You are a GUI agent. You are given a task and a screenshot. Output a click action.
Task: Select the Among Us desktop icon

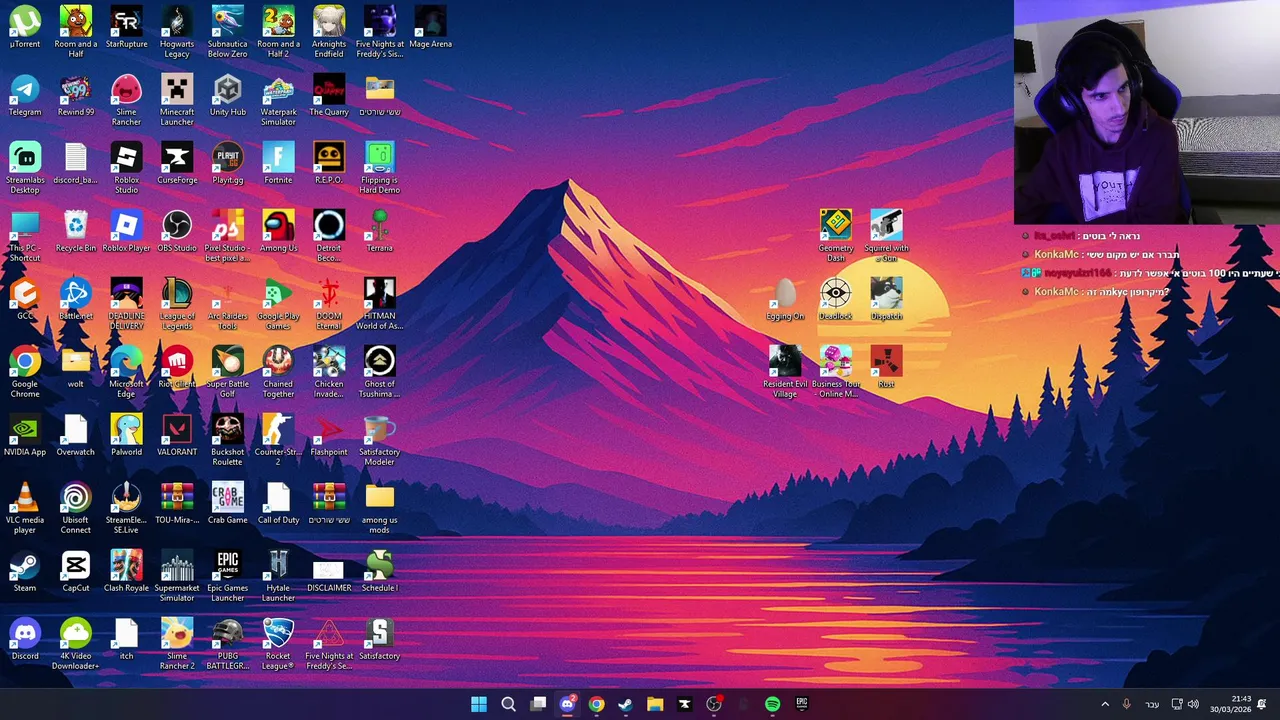pyautogui.click(x=278, y=231)
